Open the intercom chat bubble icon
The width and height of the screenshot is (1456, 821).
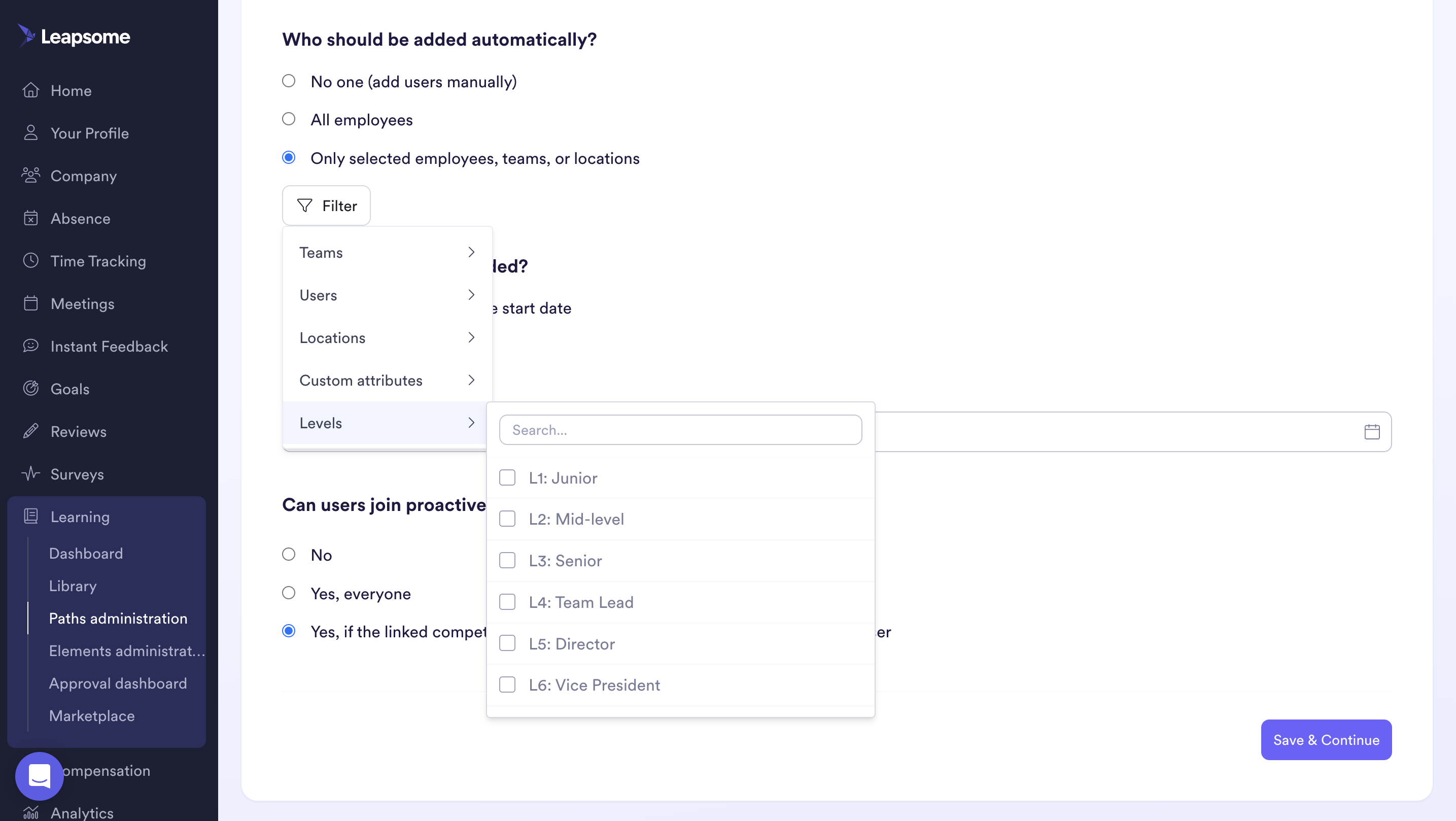pyautogui.click(x=40, y=776)
